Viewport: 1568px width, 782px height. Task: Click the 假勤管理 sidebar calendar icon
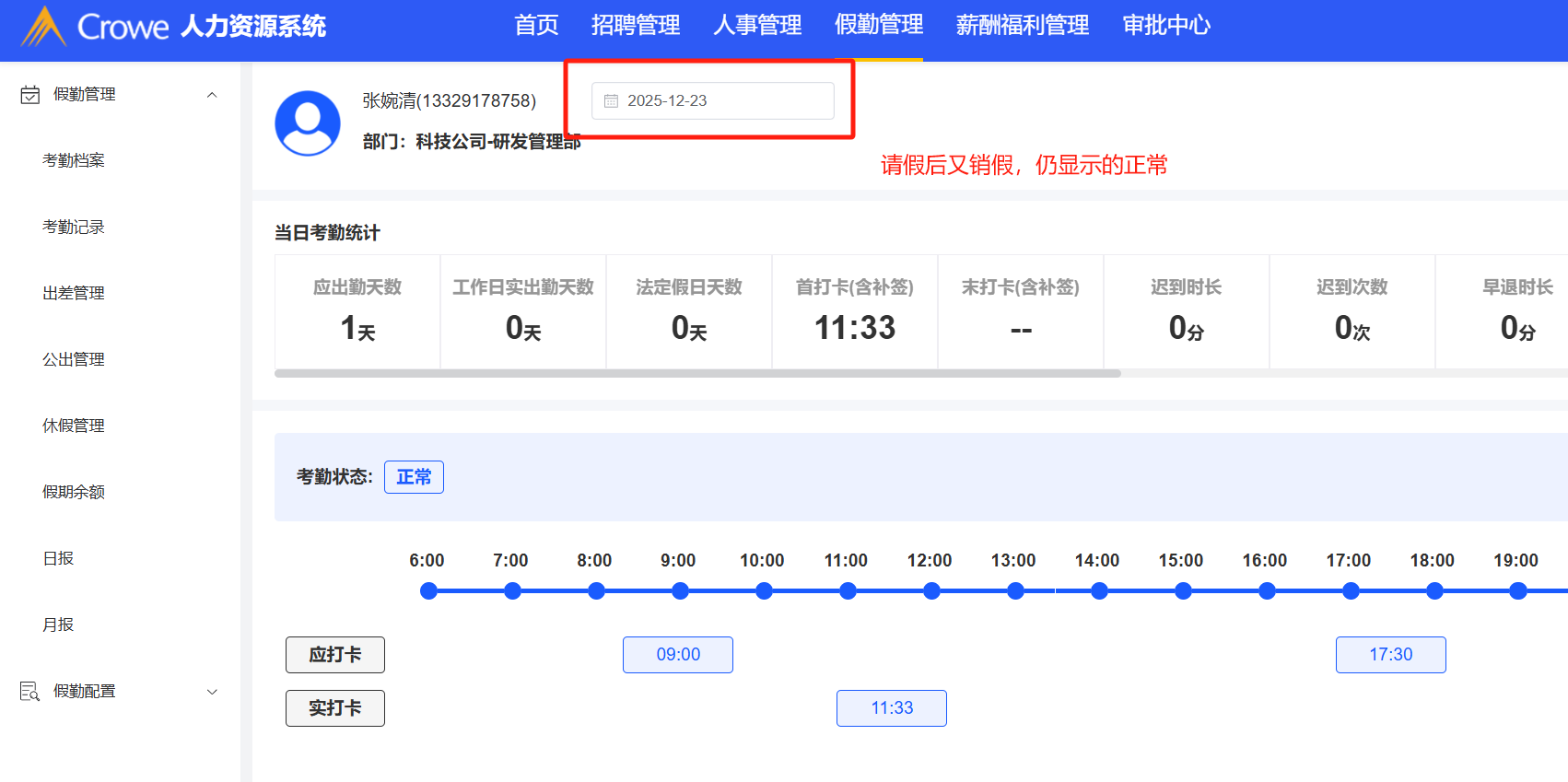click(x=30, y=95)
